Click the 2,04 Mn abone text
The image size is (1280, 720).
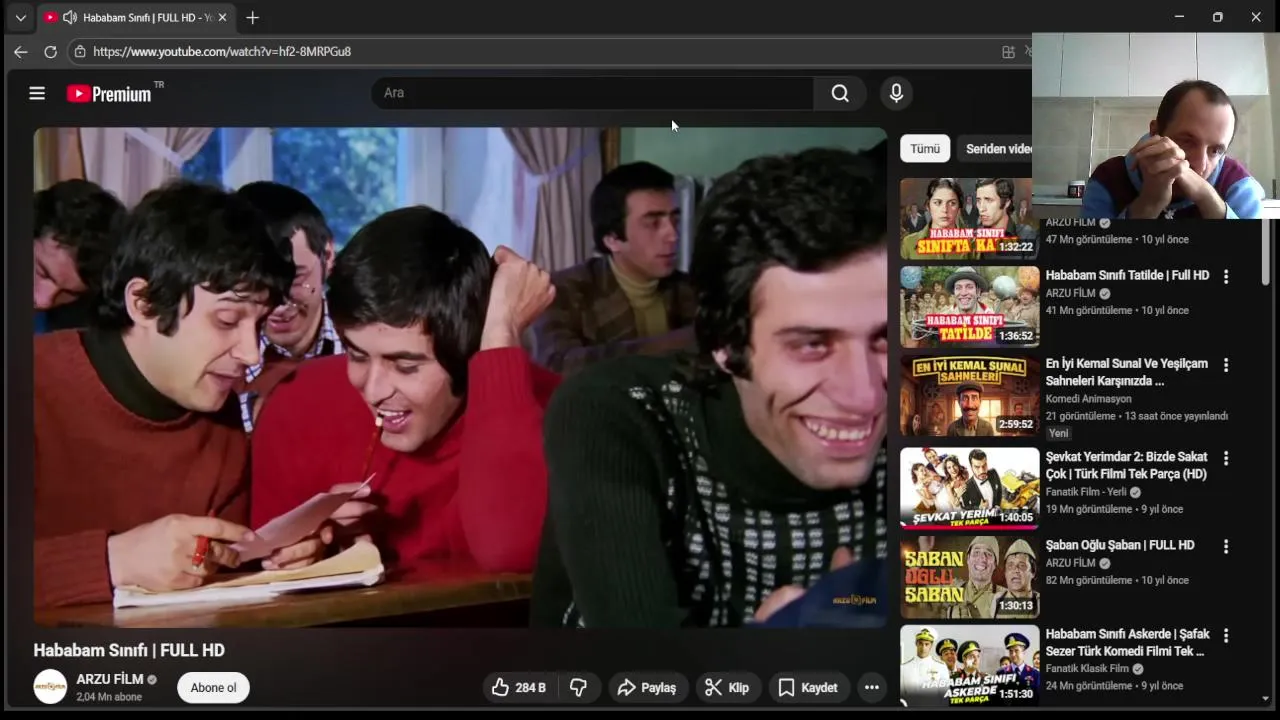109,697
